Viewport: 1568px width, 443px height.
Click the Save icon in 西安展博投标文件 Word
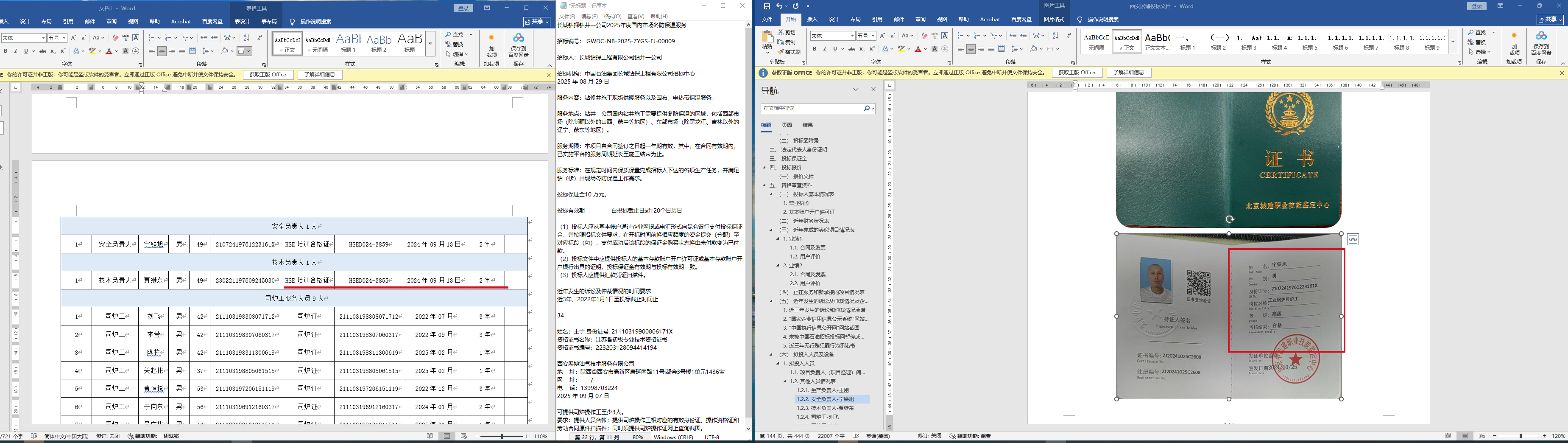tap(766, 6)
